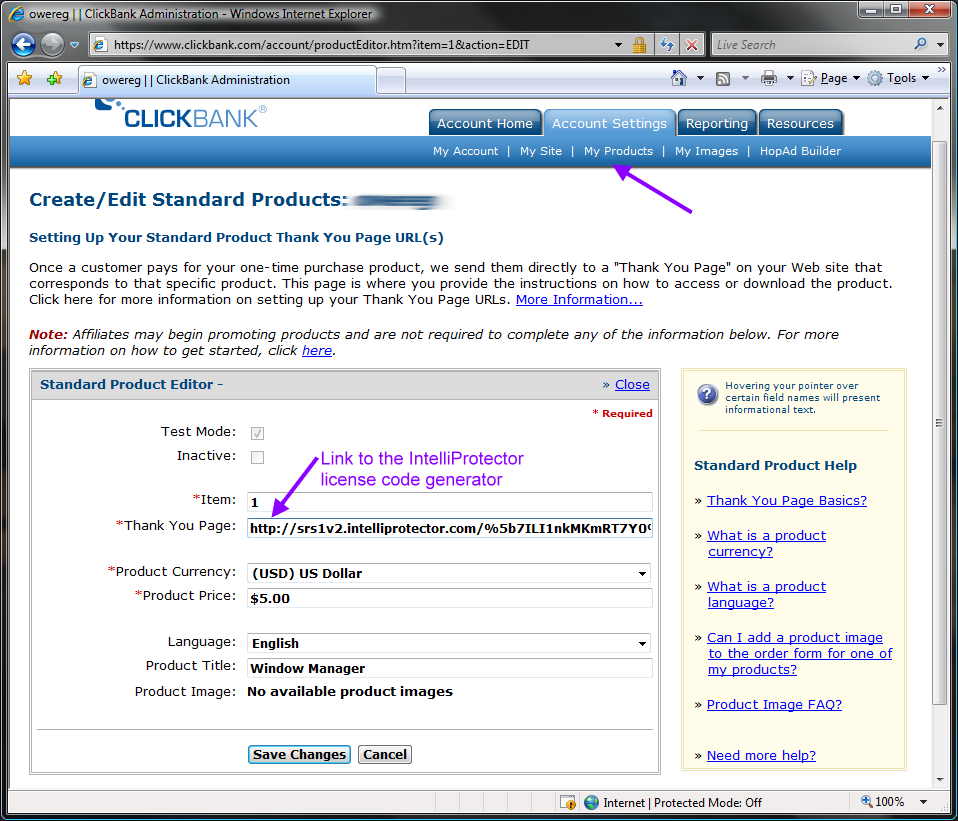Open the My Site submenu link

tap(541, 151)
